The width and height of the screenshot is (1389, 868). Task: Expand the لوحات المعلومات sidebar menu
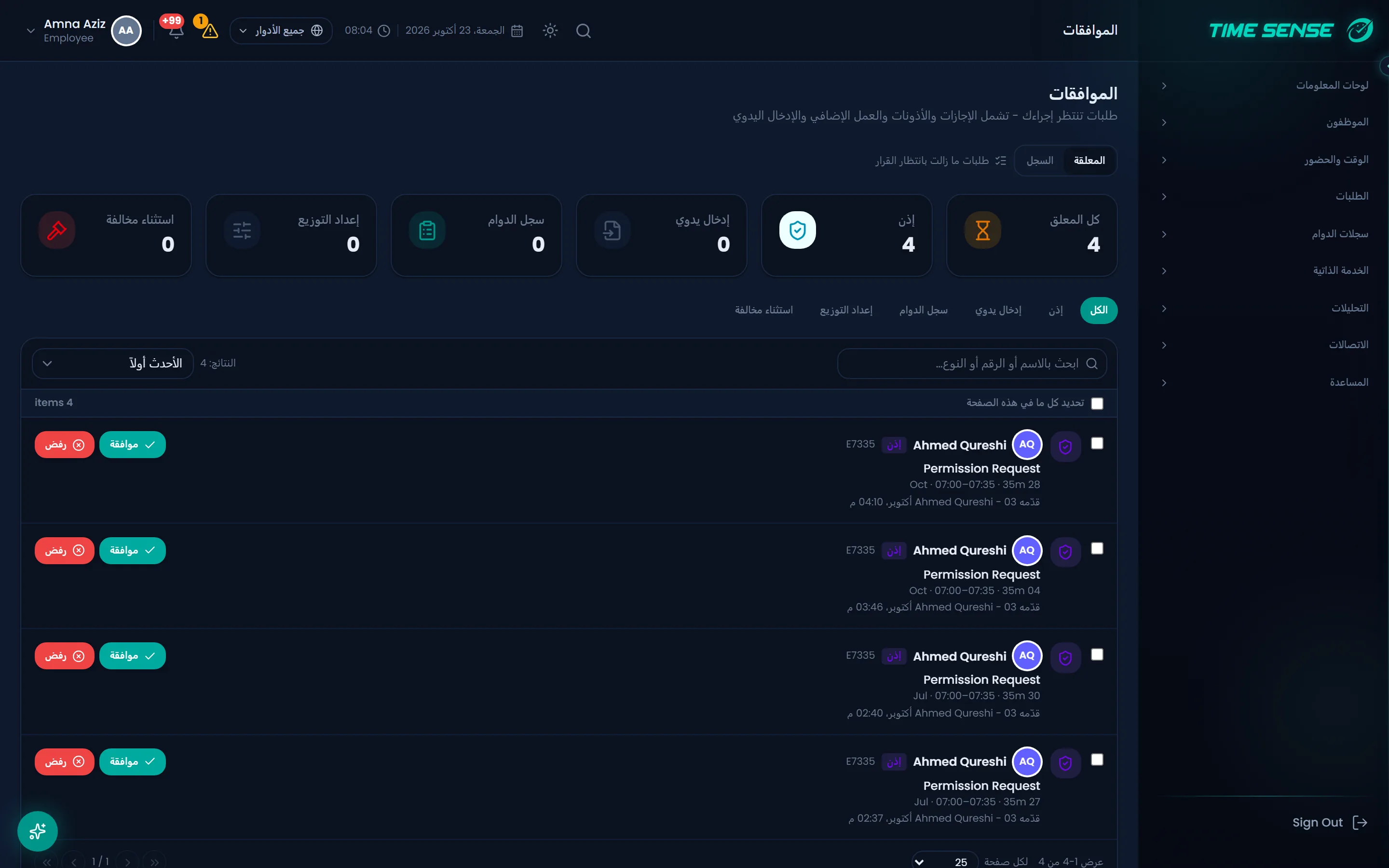pyautogui.click(x=1266, y=85)
